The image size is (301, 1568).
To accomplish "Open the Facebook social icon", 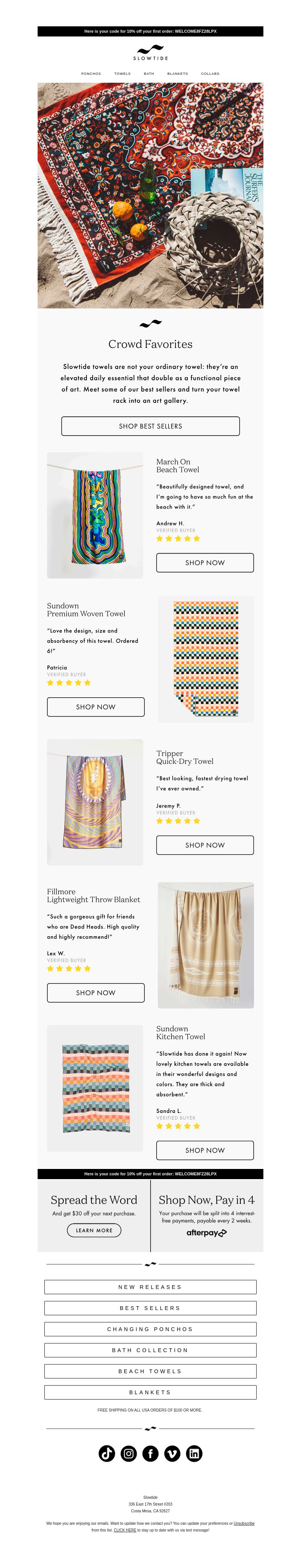I will [x=150, y=1454].
